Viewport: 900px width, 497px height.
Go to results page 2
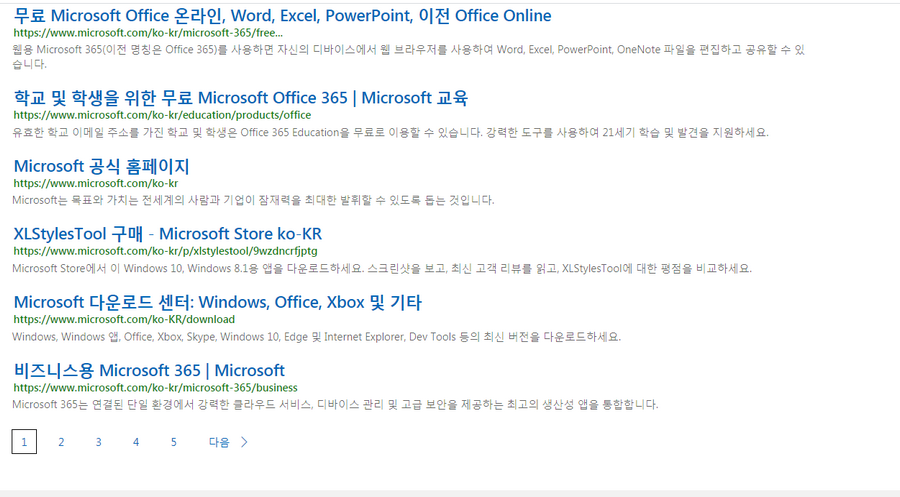tap(61, 442)
